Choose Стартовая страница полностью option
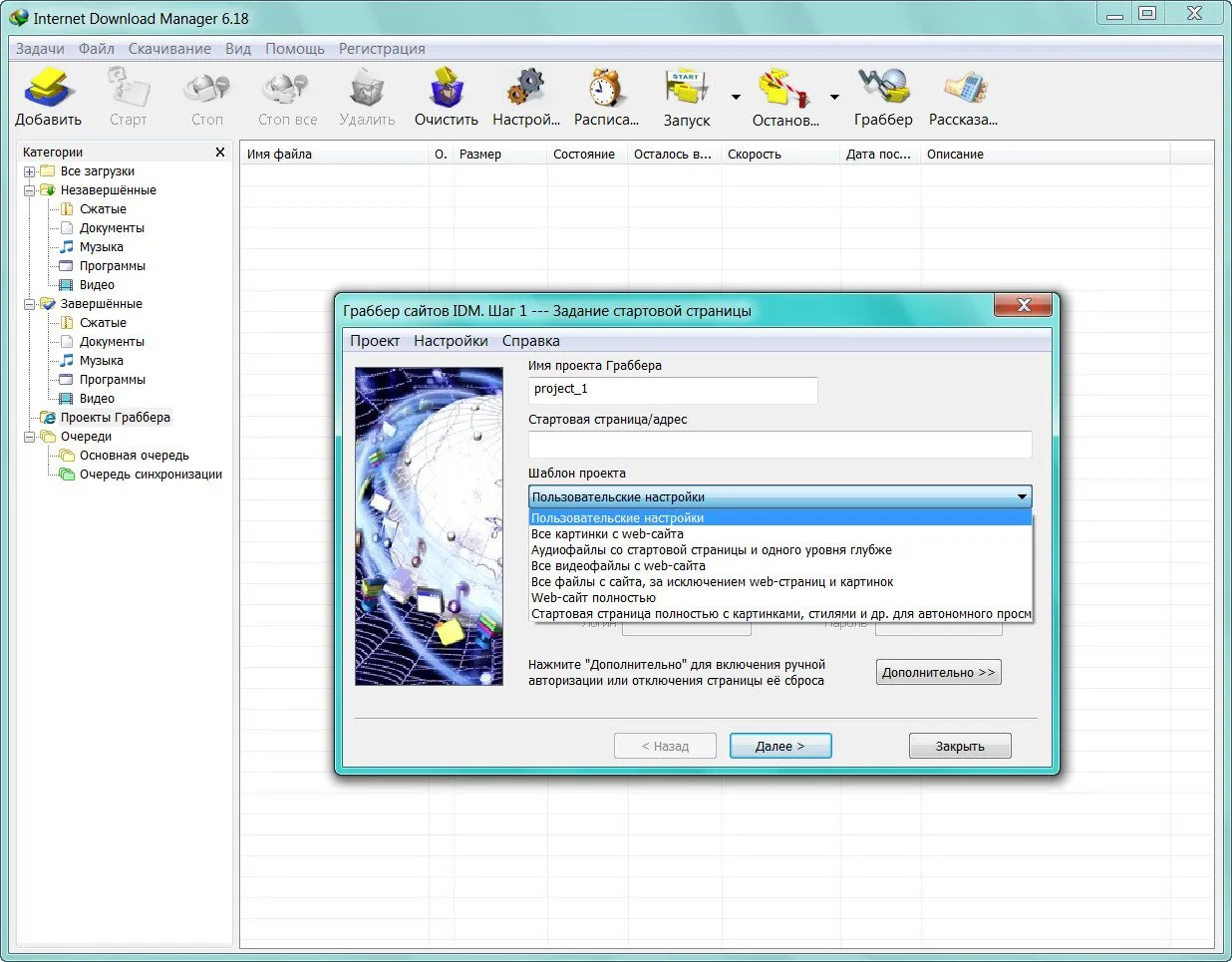Viewport: 1232px width, 962px height. 780,614
